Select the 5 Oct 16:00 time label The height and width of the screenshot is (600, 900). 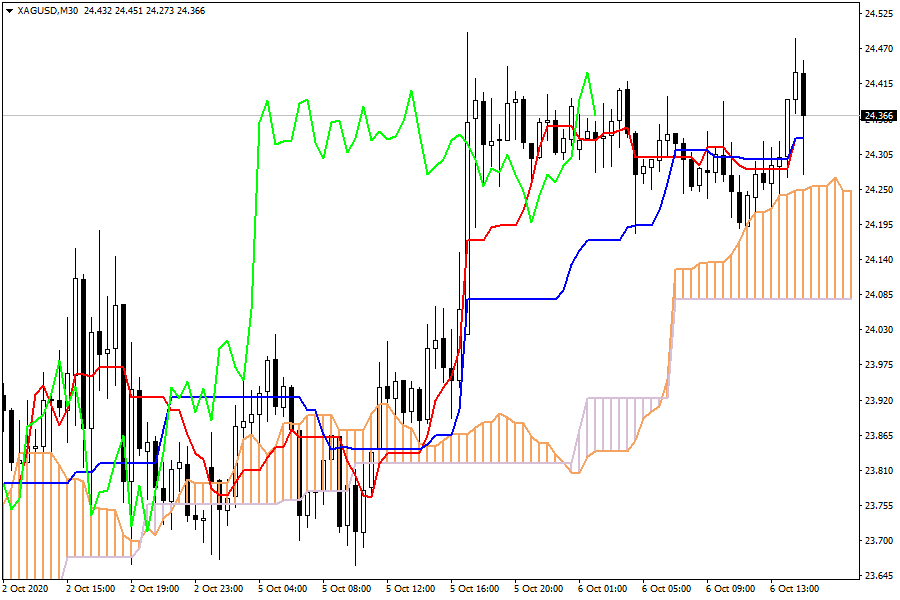[475, 588]
